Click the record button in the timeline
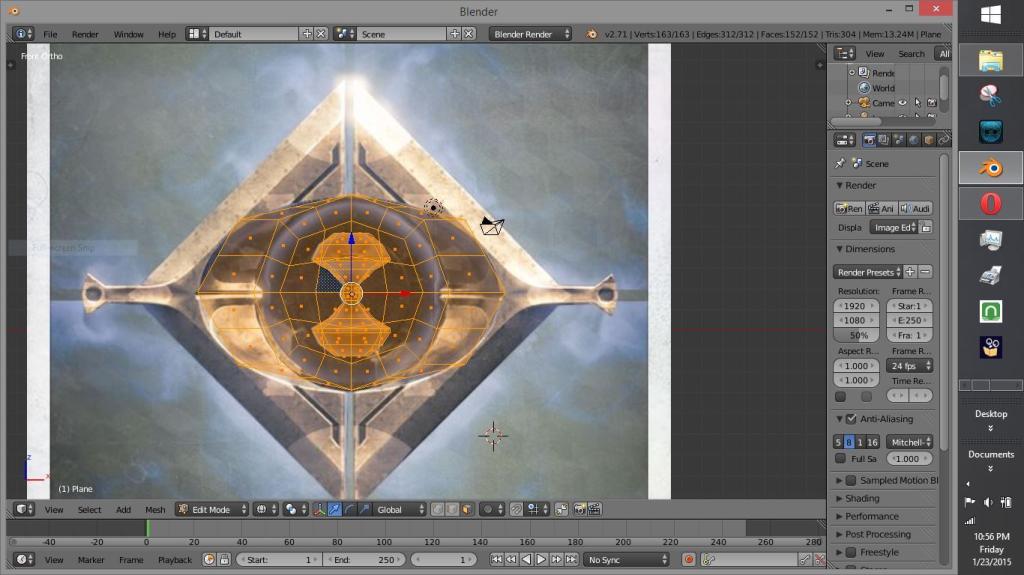Image resolution: width=1024 pixels, height=575 pixels. (x=688, y=560)
